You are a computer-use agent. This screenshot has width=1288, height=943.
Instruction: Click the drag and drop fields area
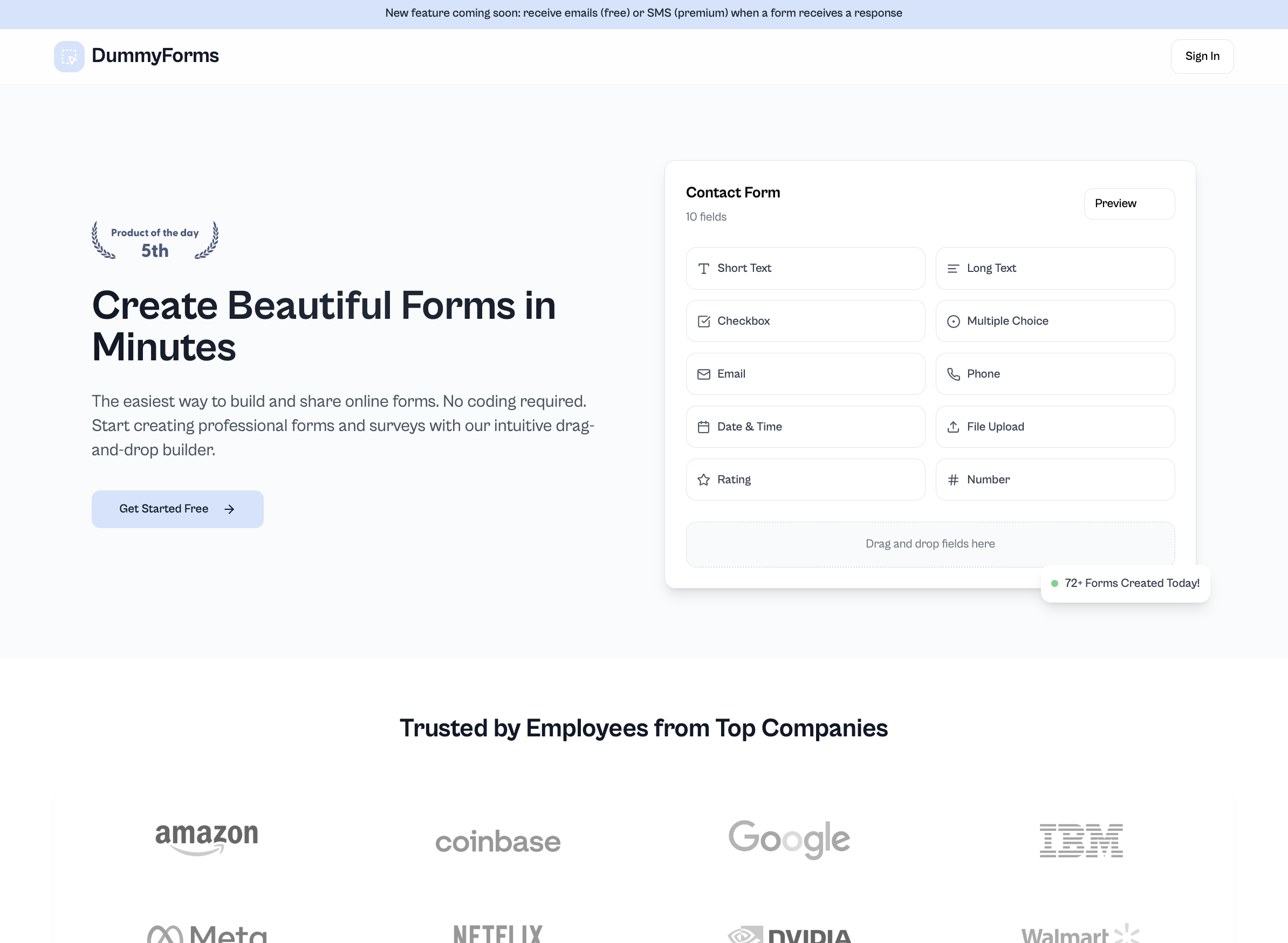[930, 543]
